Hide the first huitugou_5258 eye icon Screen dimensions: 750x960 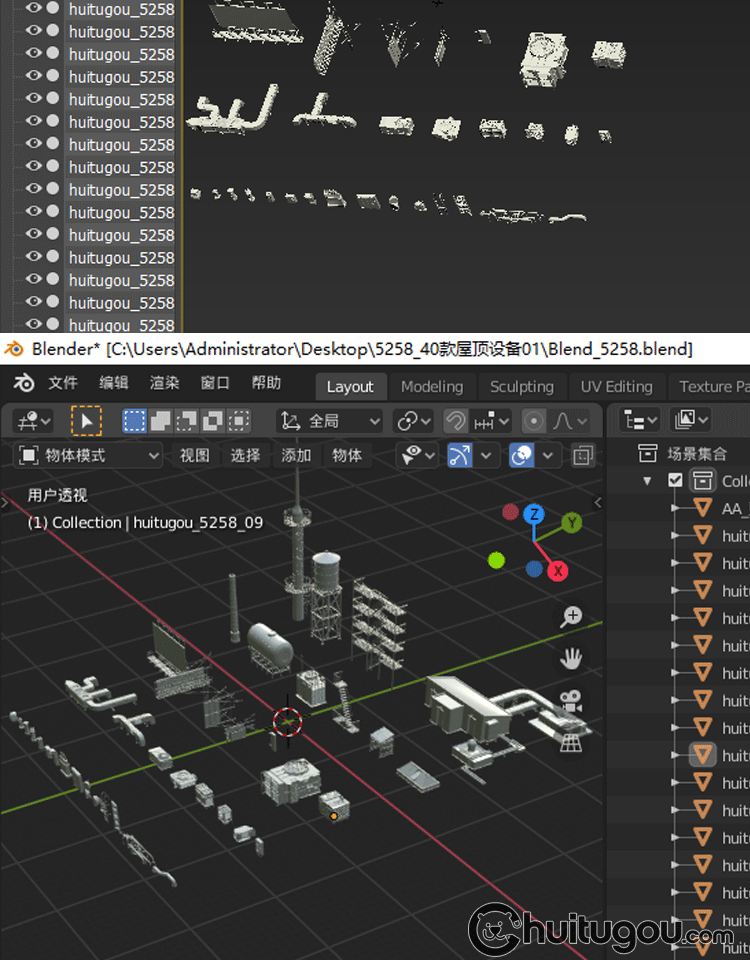(34, 9)
